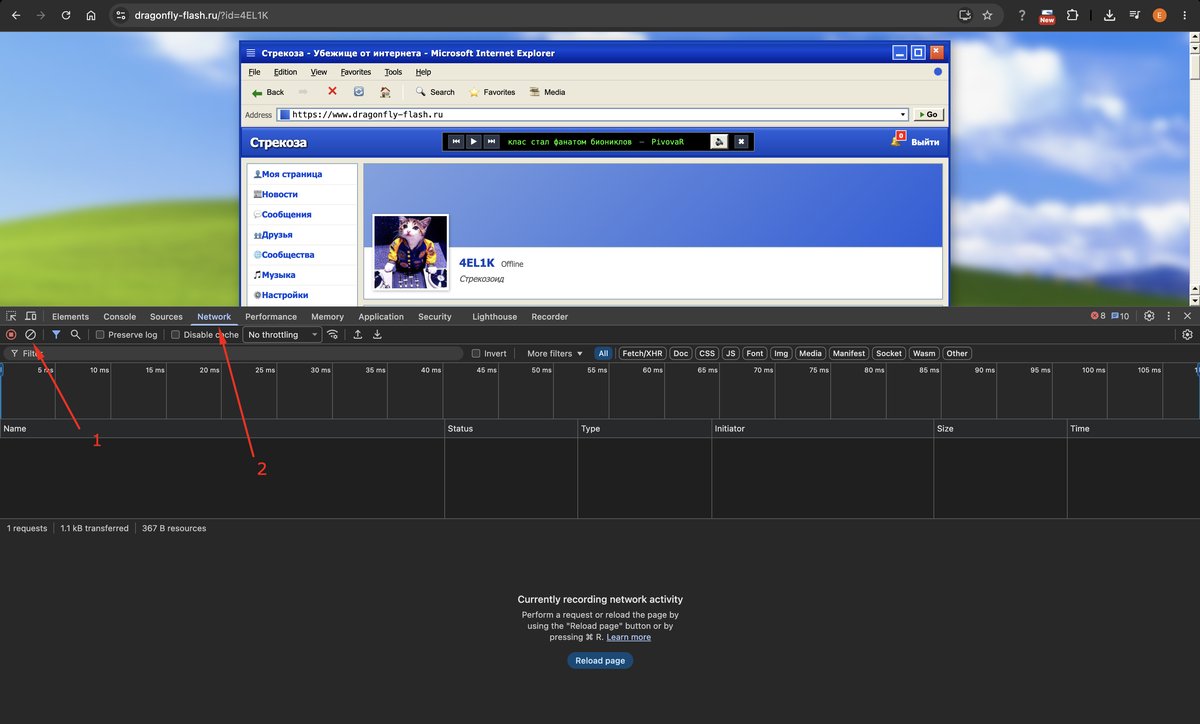Follow the Learn more link

tap(628, 637)
